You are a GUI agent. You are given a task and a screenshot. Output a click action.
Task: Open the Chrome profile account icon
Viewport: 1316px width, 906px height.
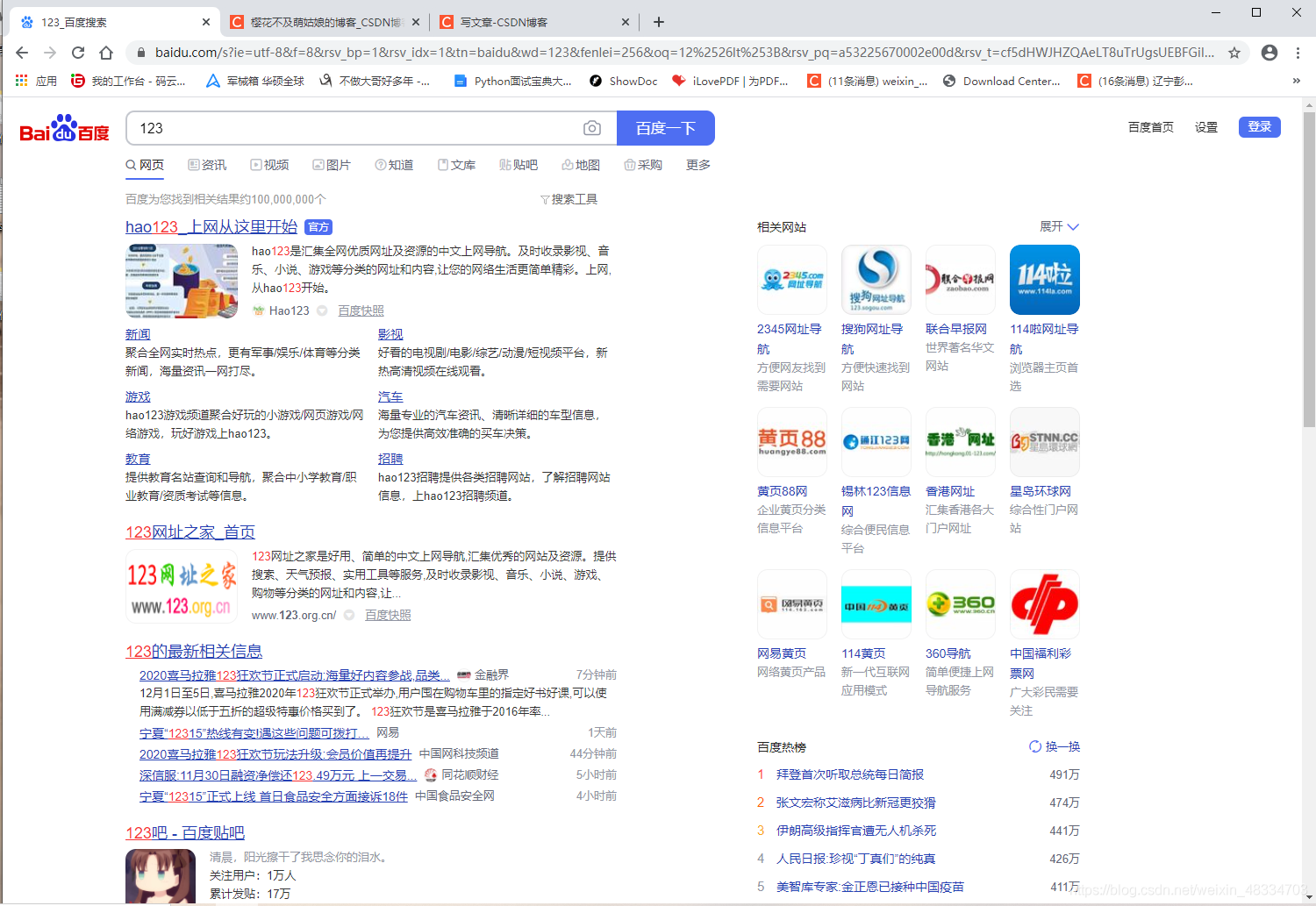pyautogui.click(x=1270, y=53)
